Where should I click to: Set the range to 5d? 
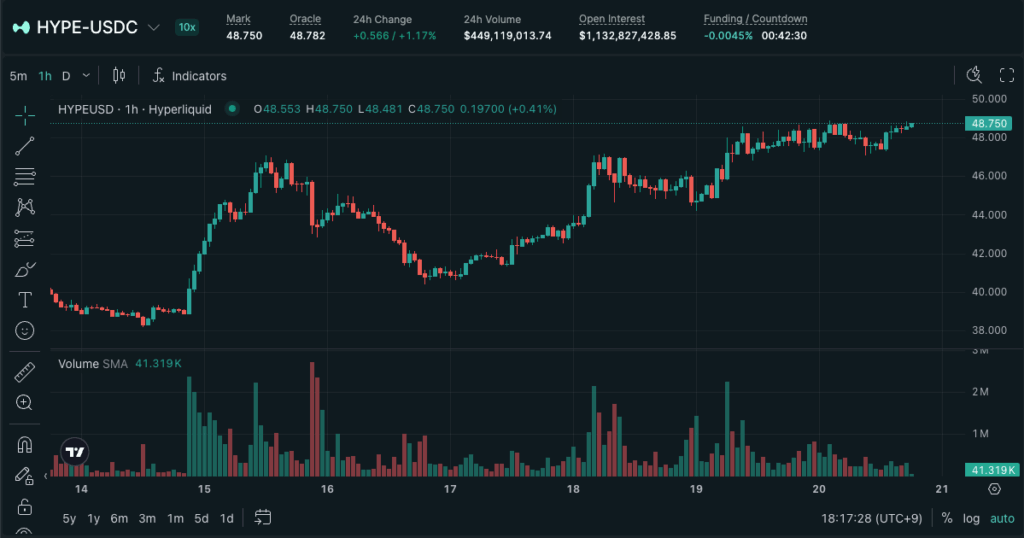(201, 518)
